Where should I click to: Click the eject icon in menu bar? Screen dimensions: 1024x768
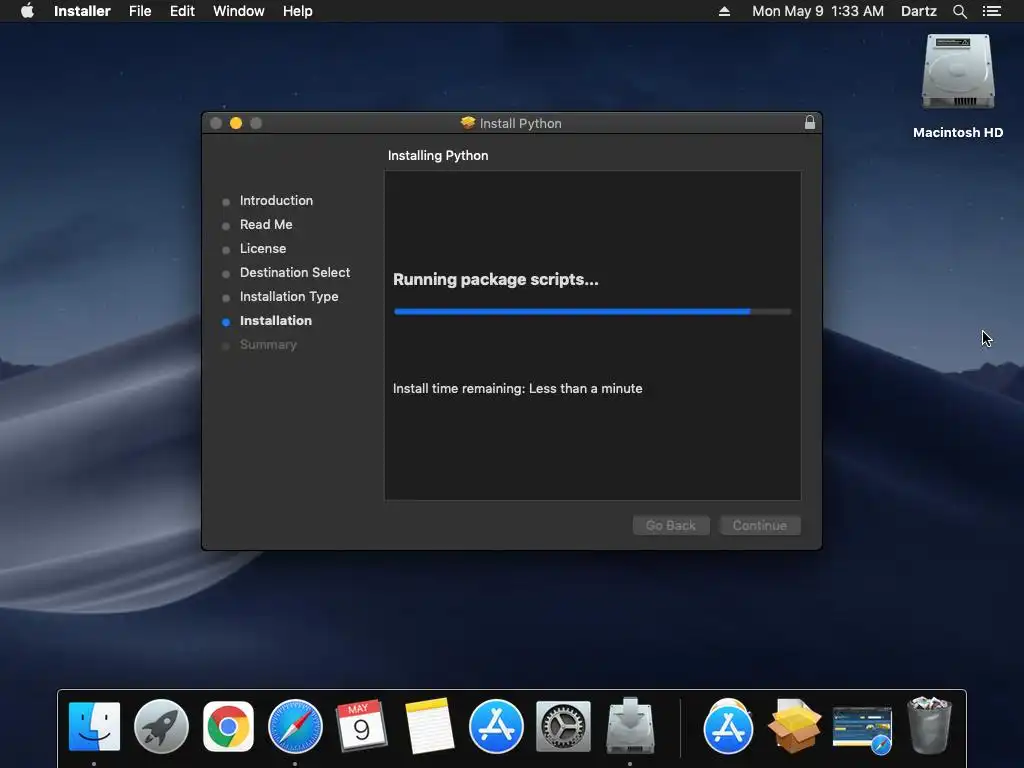(724, 11)
